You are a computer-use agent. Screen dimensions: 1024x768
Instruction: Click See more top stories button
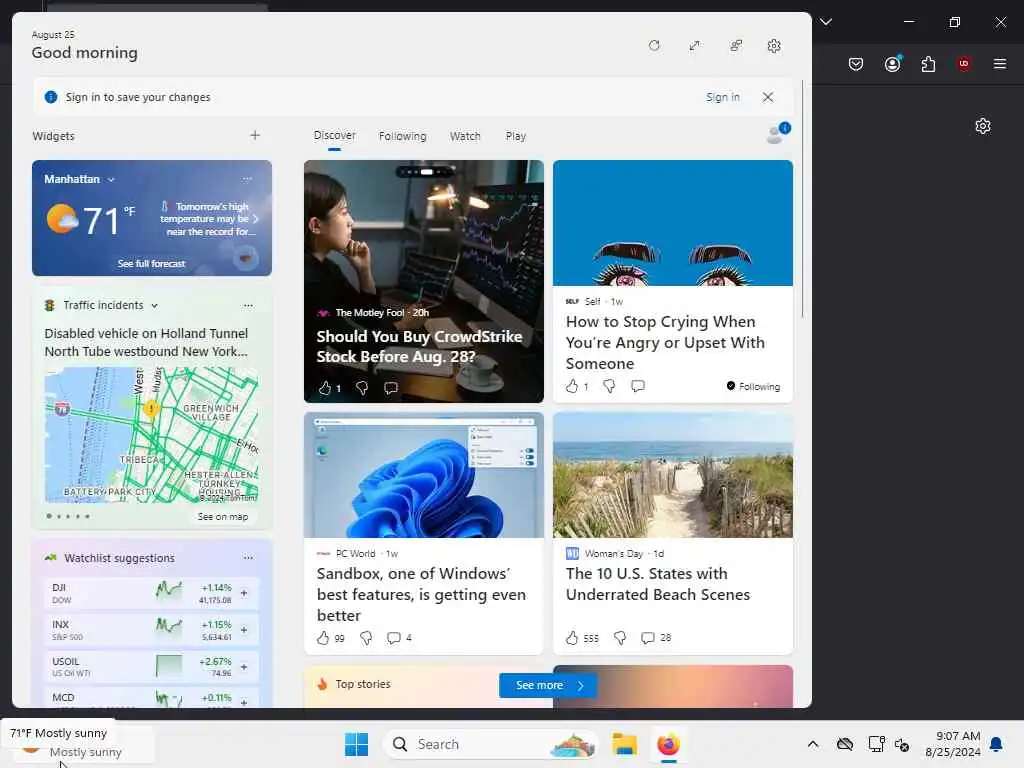[547, 685]
